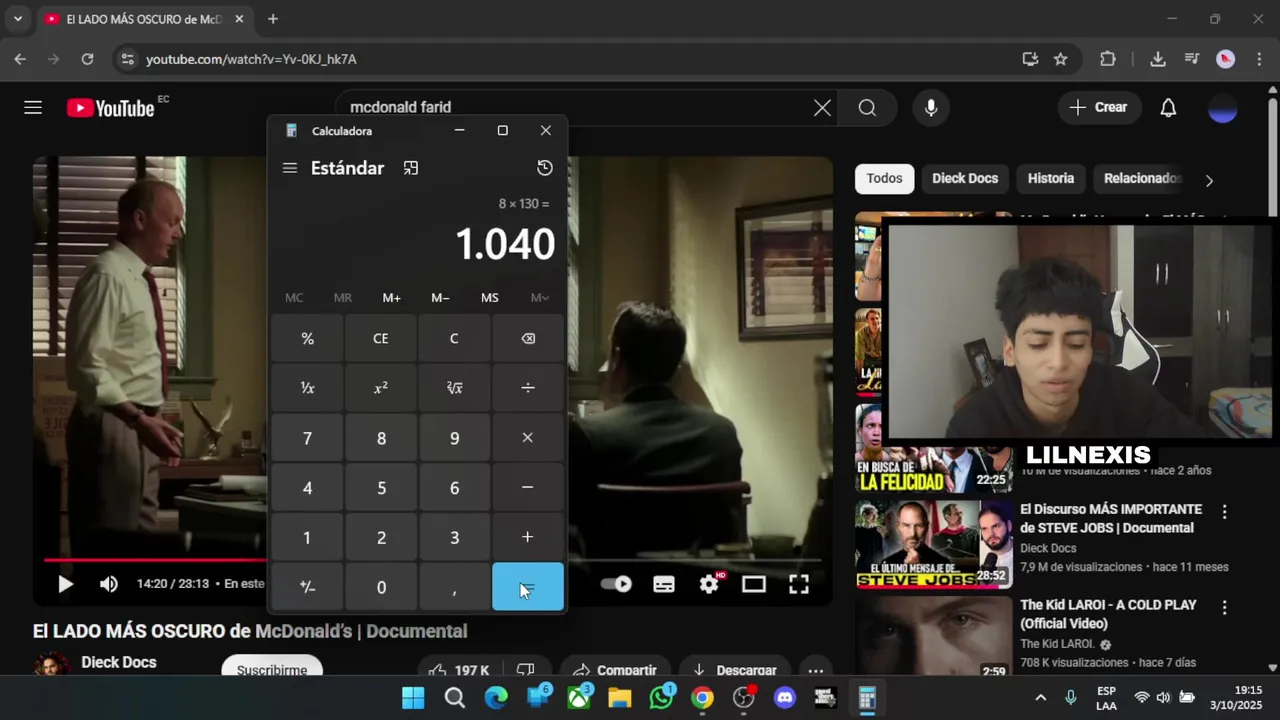Image resolution: width=1280 pixels, height=720 pixels.
Task: Open Chrome extensions puzzle icon
Action: pyautogui.click(x=1108, y=59)
